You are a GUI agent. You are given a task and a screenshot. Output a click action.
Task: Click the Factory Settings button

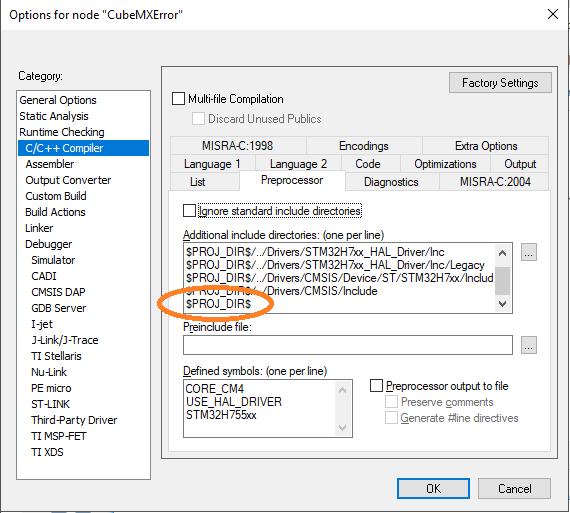click(x=500, y=83)
